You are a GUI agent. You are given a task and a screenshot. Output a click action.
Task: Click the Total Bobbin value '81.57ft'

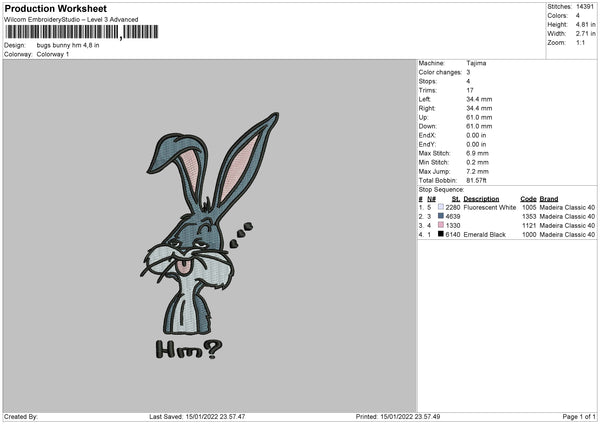click(476, 181)
